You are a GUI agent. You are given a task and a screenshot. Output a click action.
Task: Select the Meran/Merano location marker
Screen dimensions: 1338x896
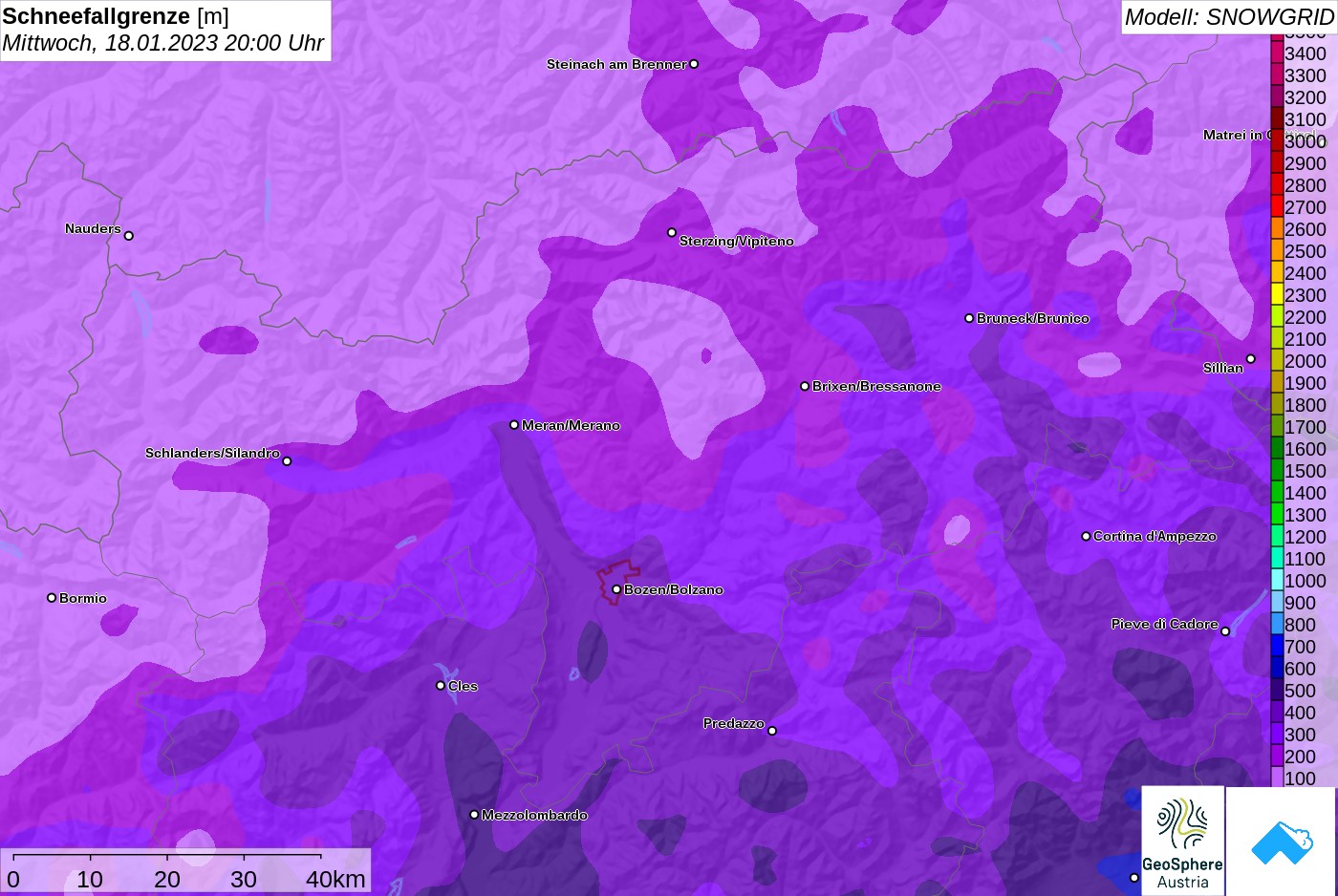pyautogui.click(x=514, y=425)
